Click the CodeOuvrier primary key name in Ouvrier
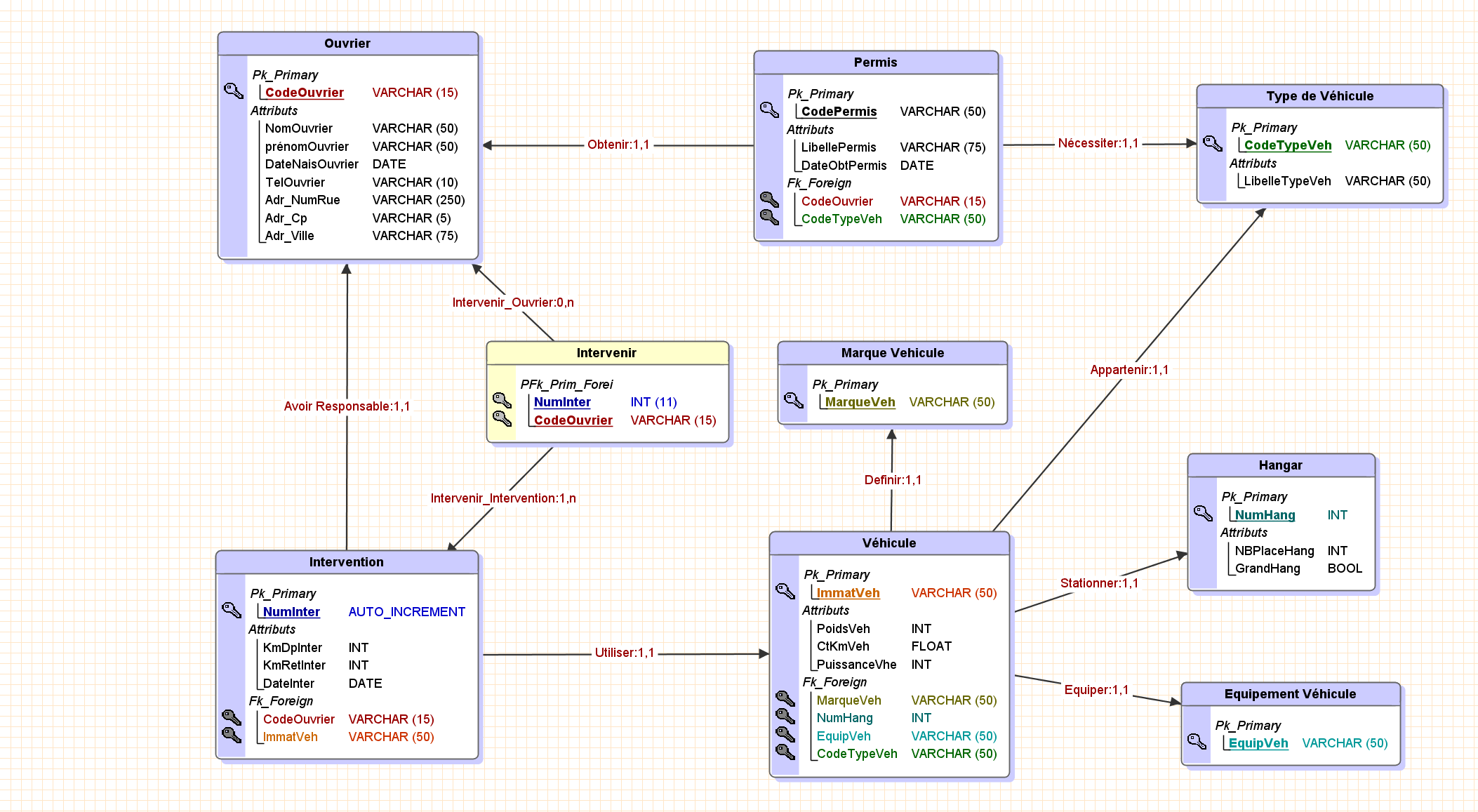This screenshot has height=812, width=1478. tap(304, 93)
